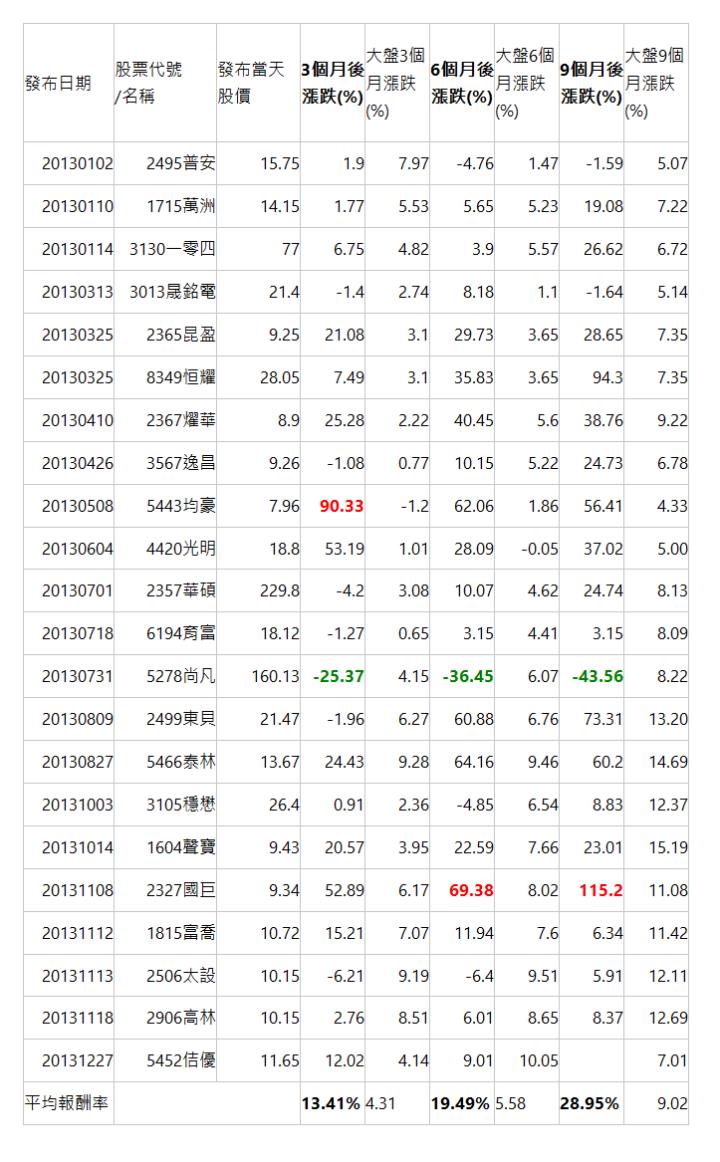Select stock name 5278尚凡
This screenshot has height=1162, width=720.
point(181,677)
